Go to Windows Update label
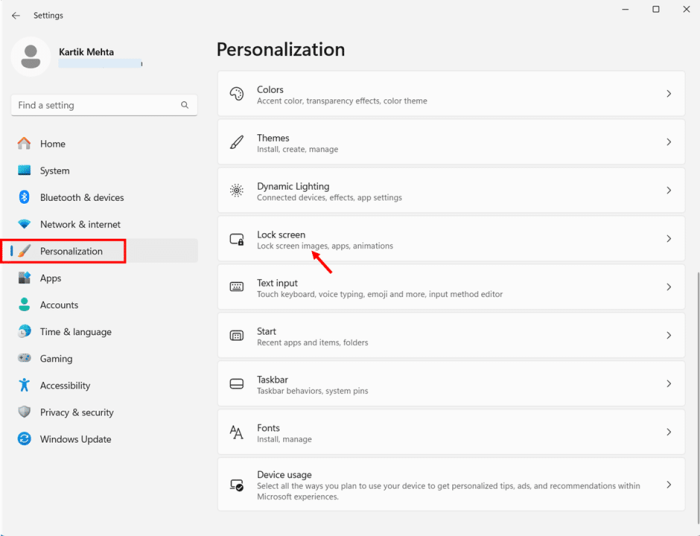700x536 pixels. (x=75, y=440)
